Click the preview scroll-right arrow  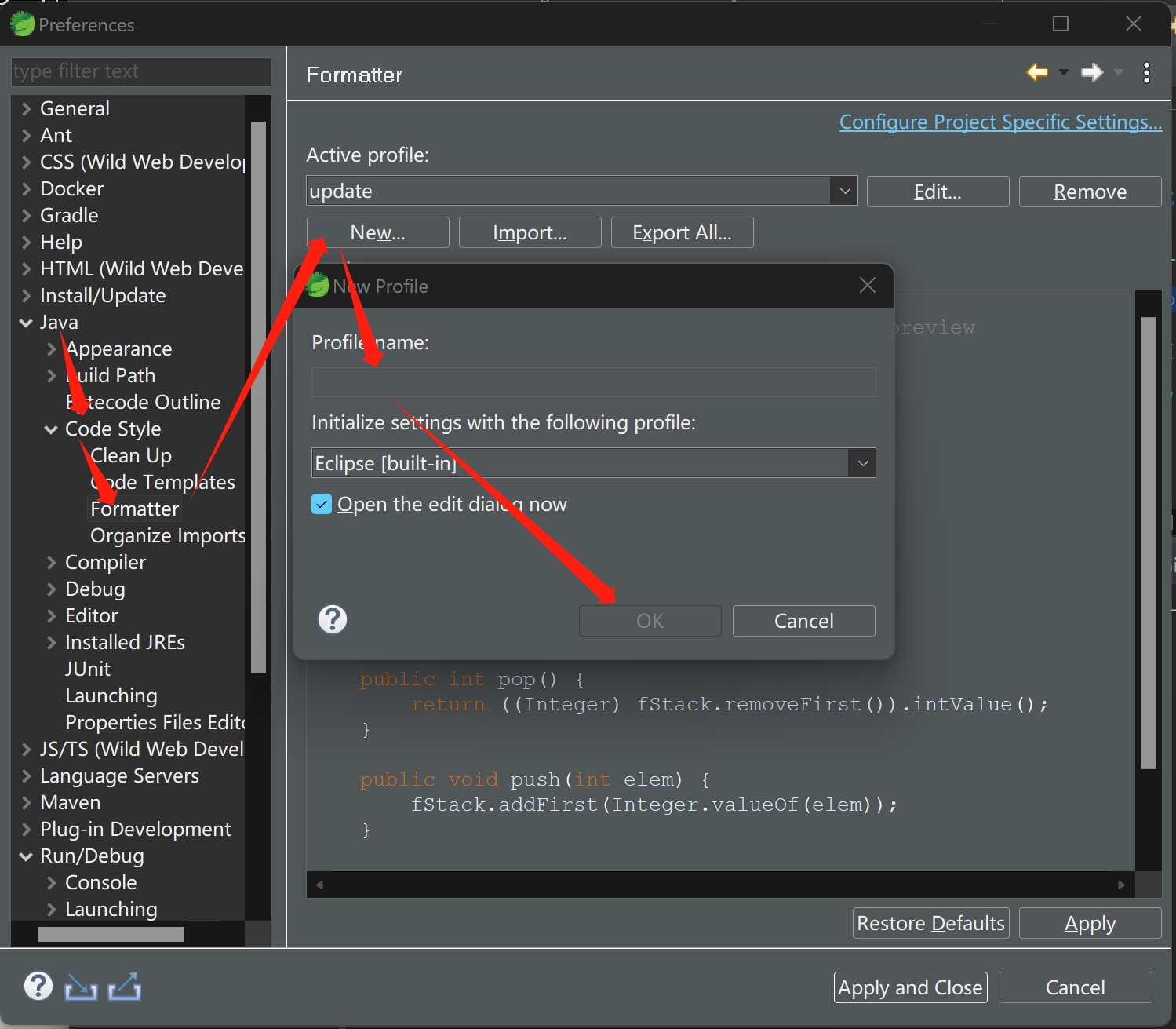coord(1121,885)
